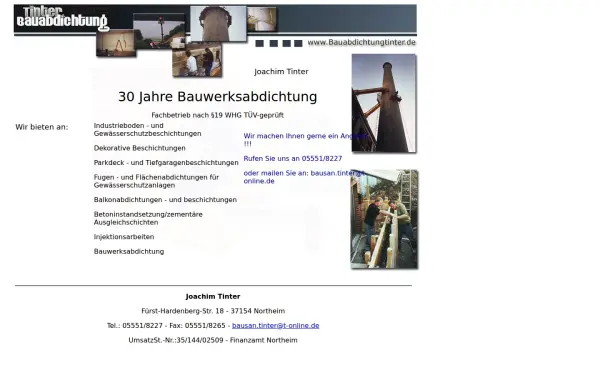Click Parkdeck - und Tiefgaragenbeschichtungen item

point(166,163)
